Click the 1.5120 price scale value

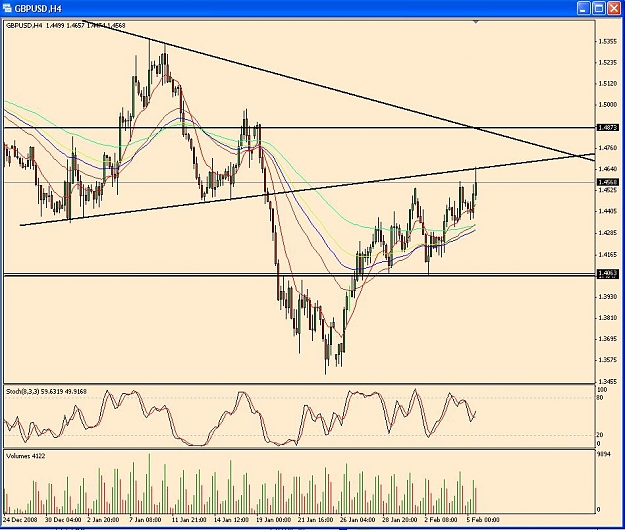[x=608, y=83]
